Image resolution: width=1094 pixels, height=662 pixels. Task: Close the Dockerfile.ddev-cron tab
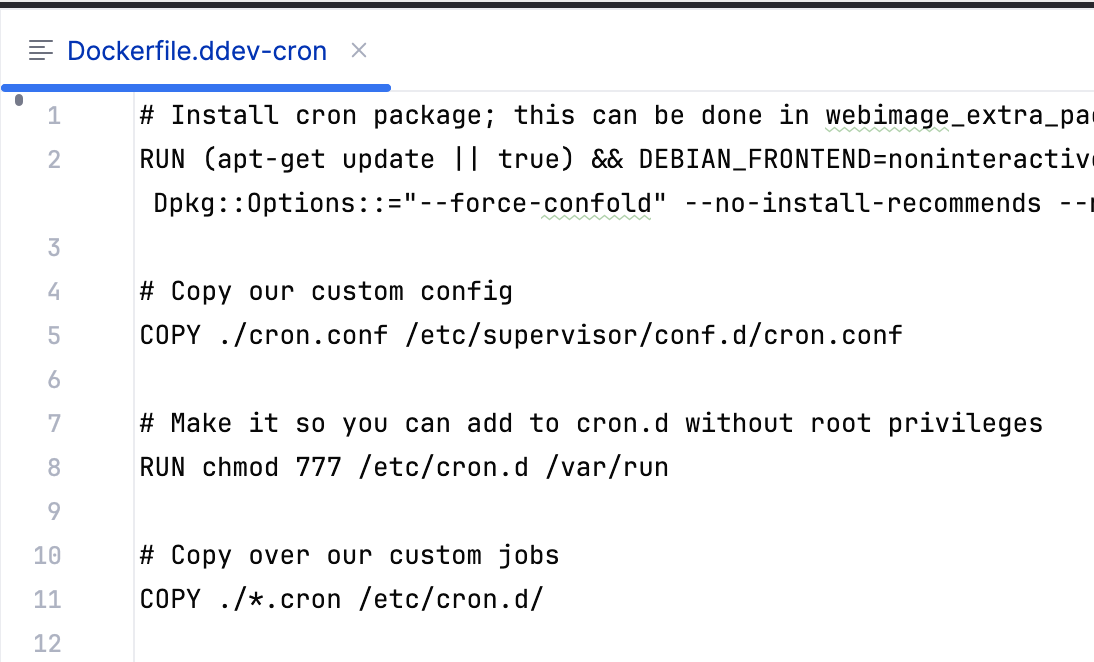point(358,50)
